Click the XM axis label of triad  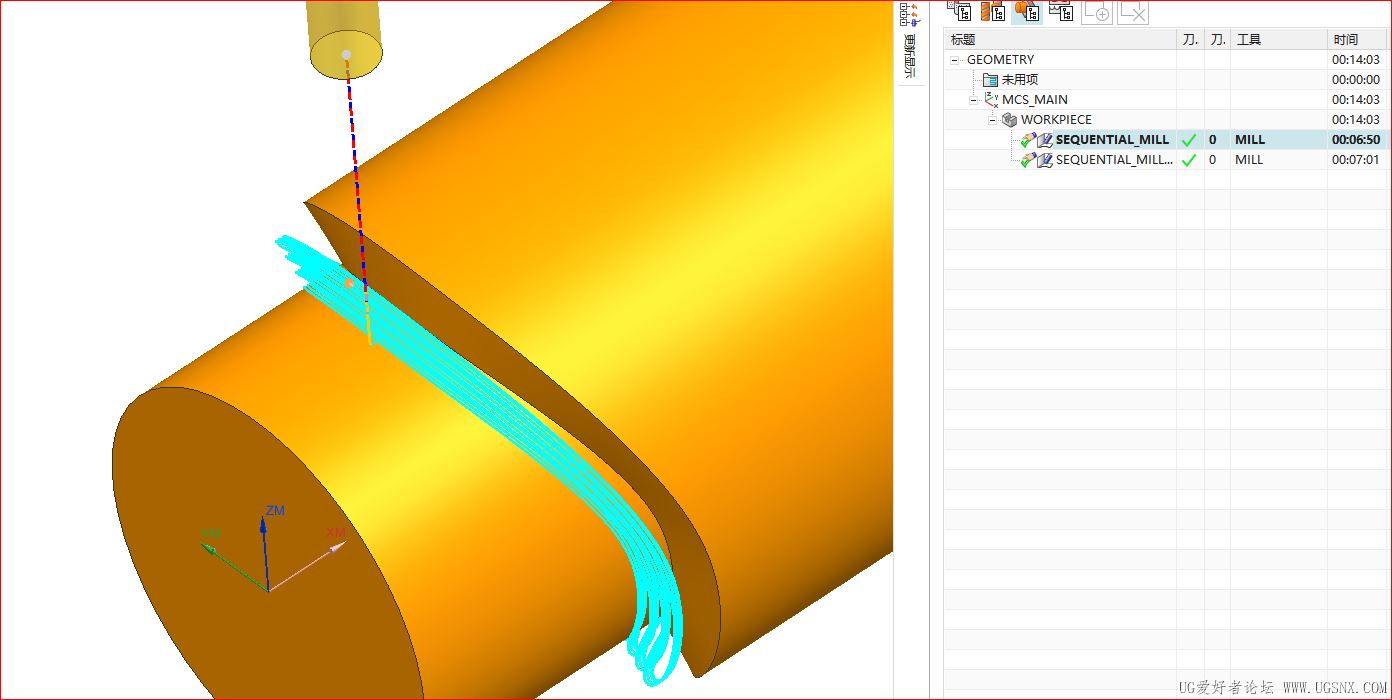[x=335, y=532]
